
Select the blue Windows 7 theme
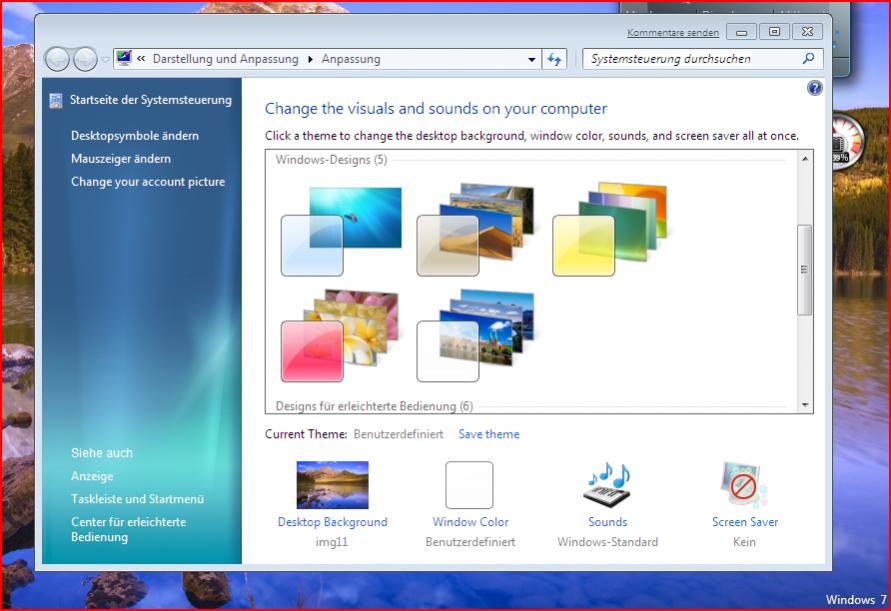click(x=341, y=231)
